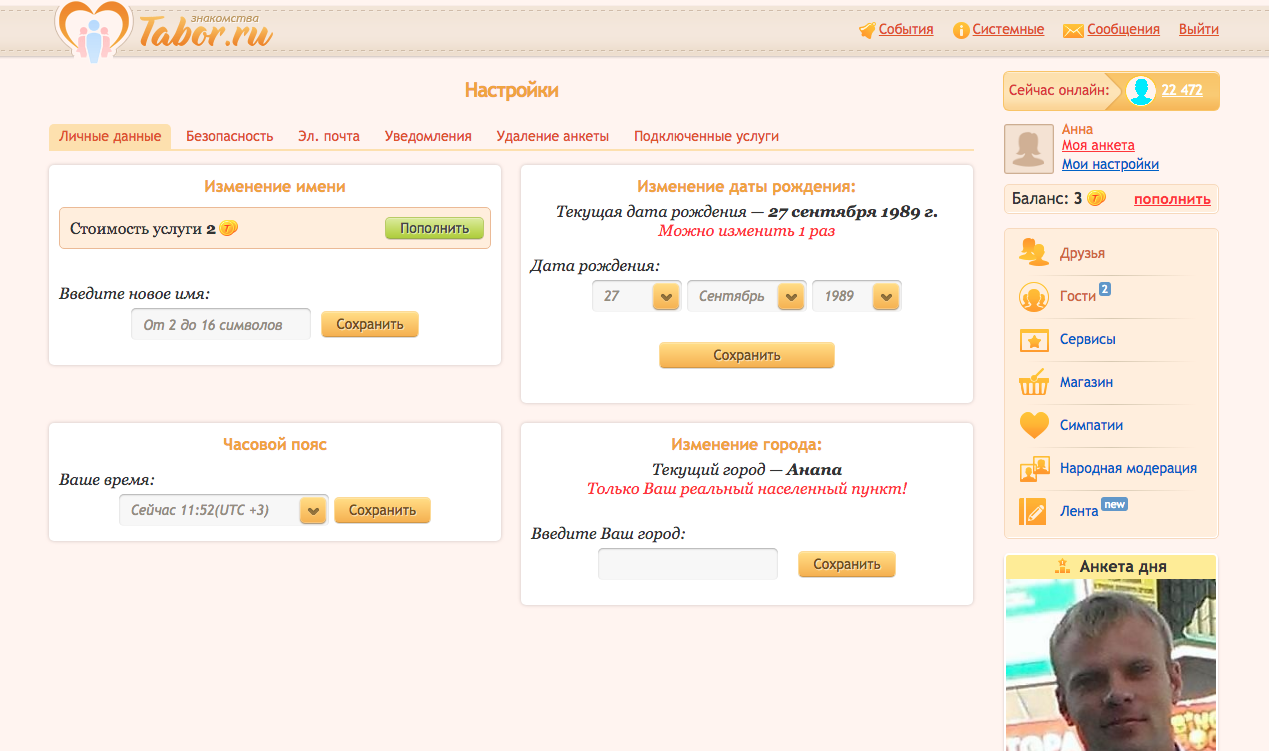Open the Анкета дня profile photo
This screenshot has height=751, width=1269.
pyautogui.click(x=1110, y=665)
